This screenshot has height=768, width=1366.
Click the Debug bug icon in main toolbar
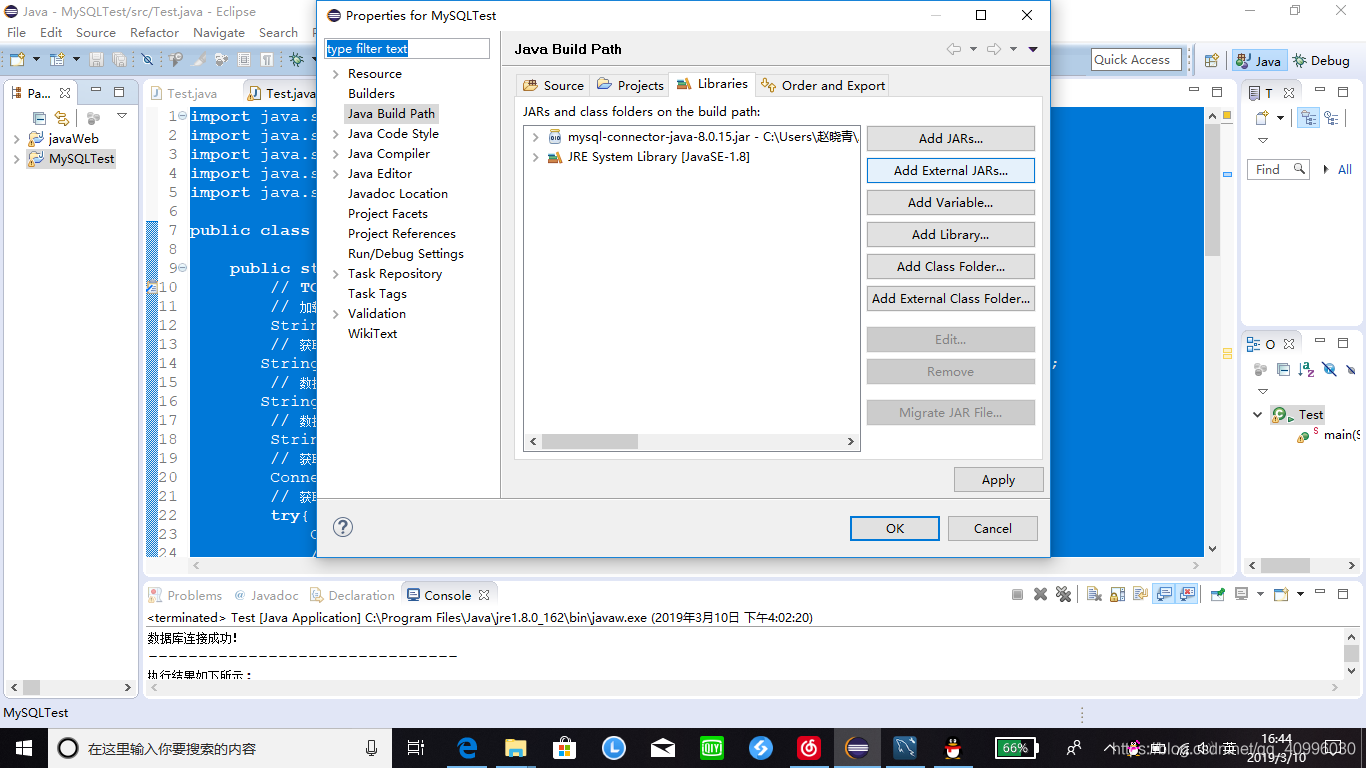click(x=296, y=60)
